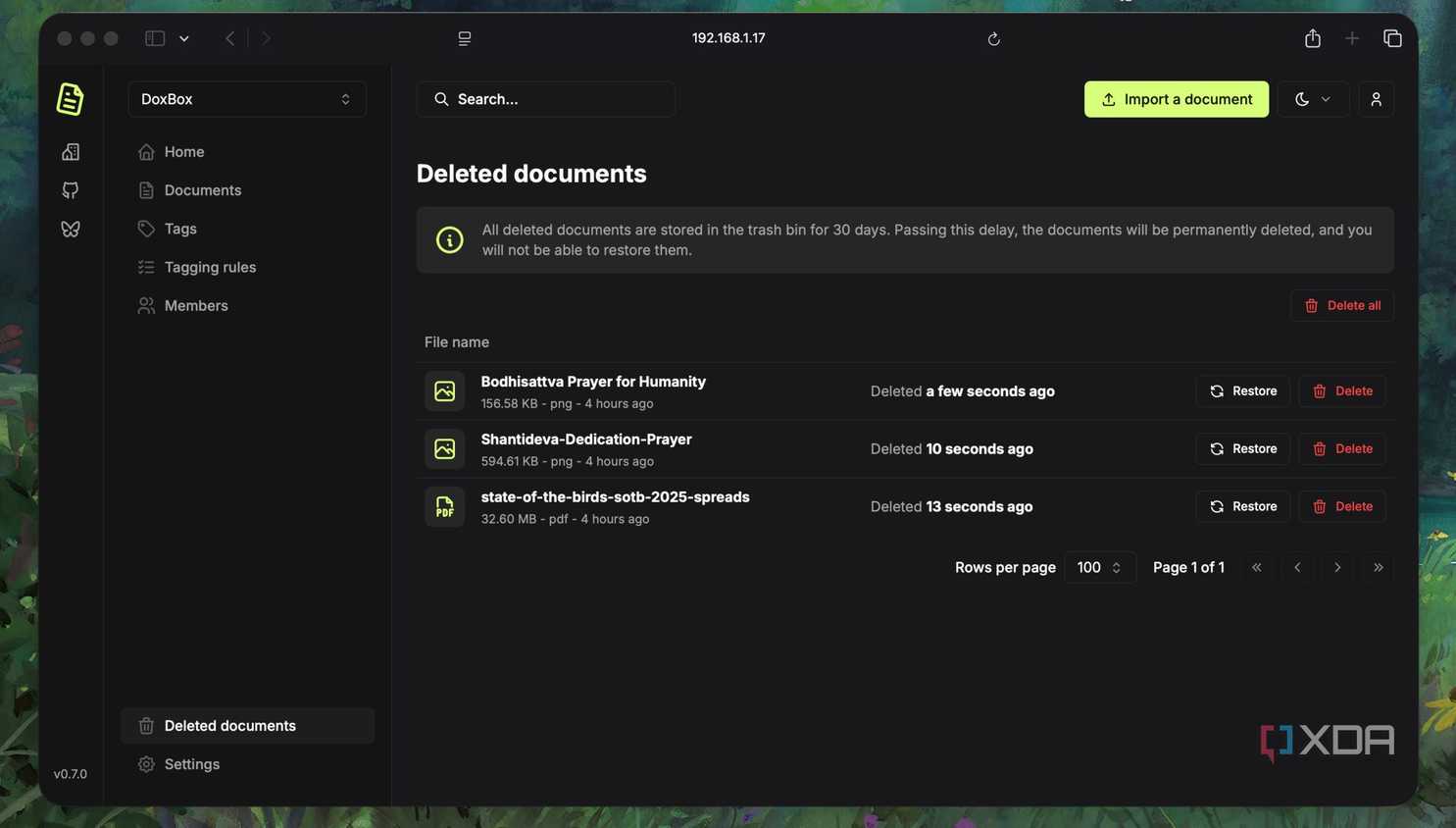This screenshot has height=828, width=1456.
Task: Open state-of-the-birds-sotb-2025-spreads file name
Action: click(x=615, y=497)
